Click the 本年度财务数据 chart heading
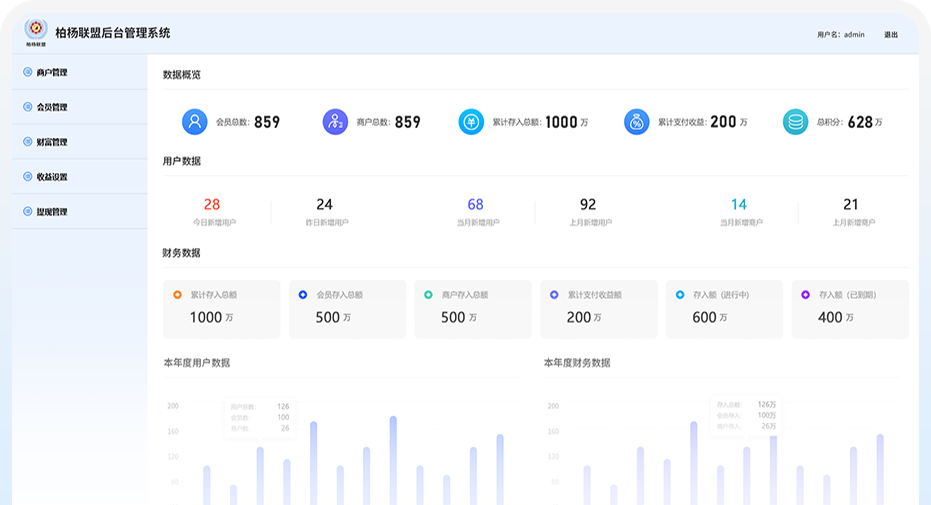 (x=577, y=363)
